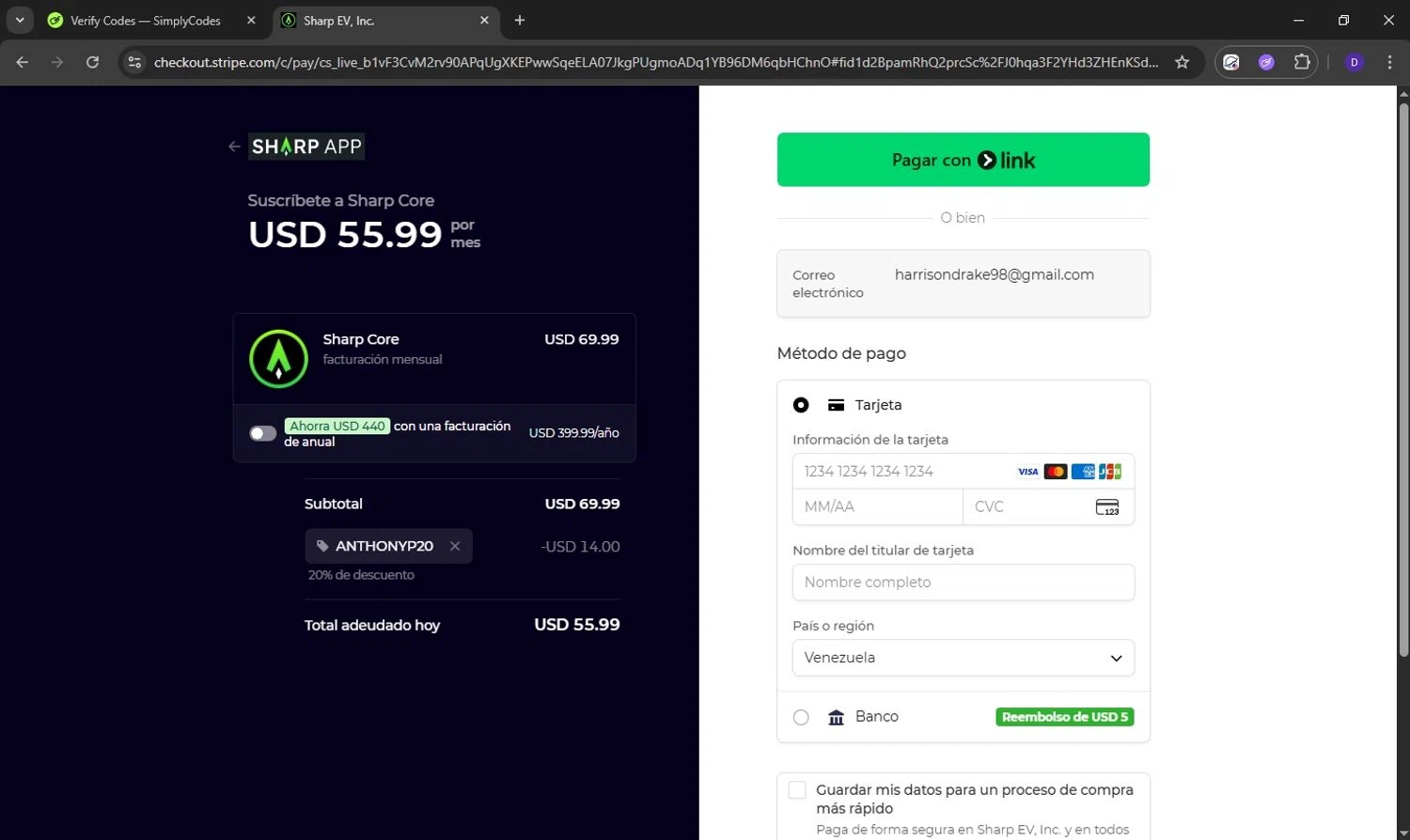Image resolution: width=1410 pixels, height=840 pixels.
Task: Bookmark this page with star icon
Action: click(1182, 62)
